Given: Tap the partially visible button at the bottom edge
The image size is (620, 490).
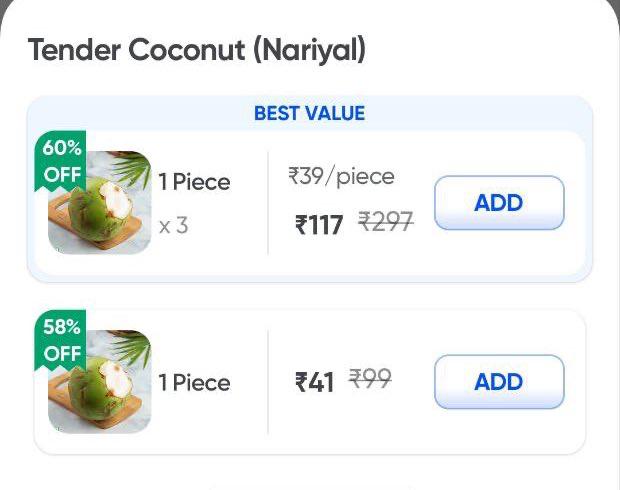Looking at the screenshot, I should [x=310, y=486].
